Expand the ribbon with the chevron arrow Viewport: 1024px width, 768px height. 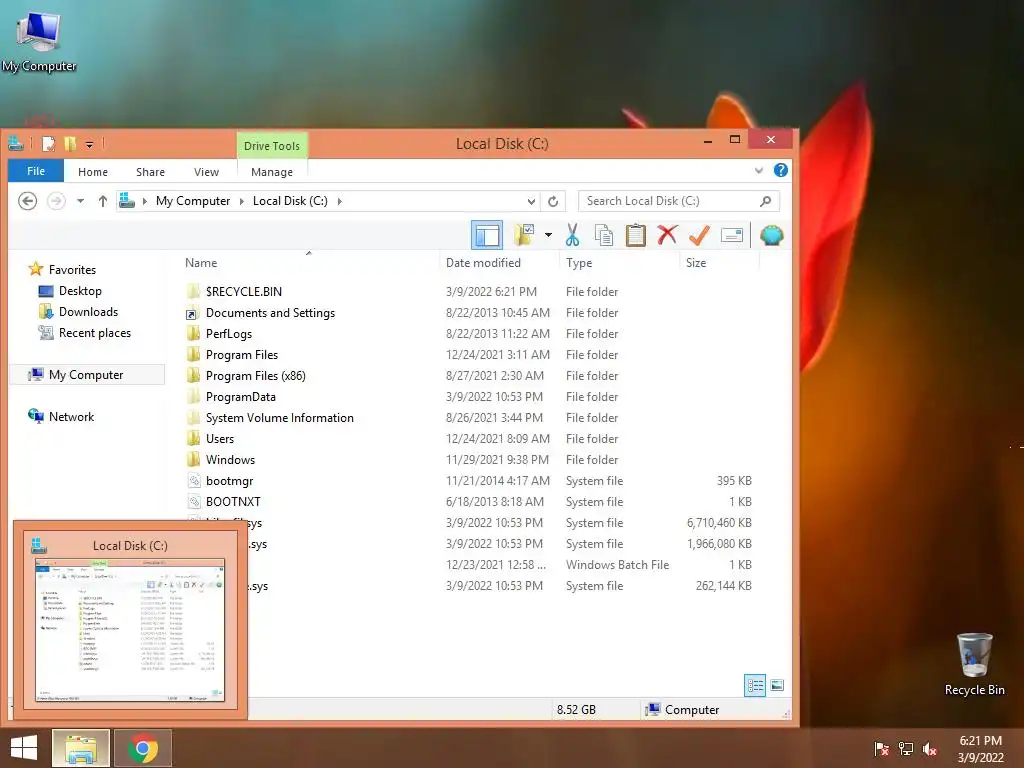point(758,170)
